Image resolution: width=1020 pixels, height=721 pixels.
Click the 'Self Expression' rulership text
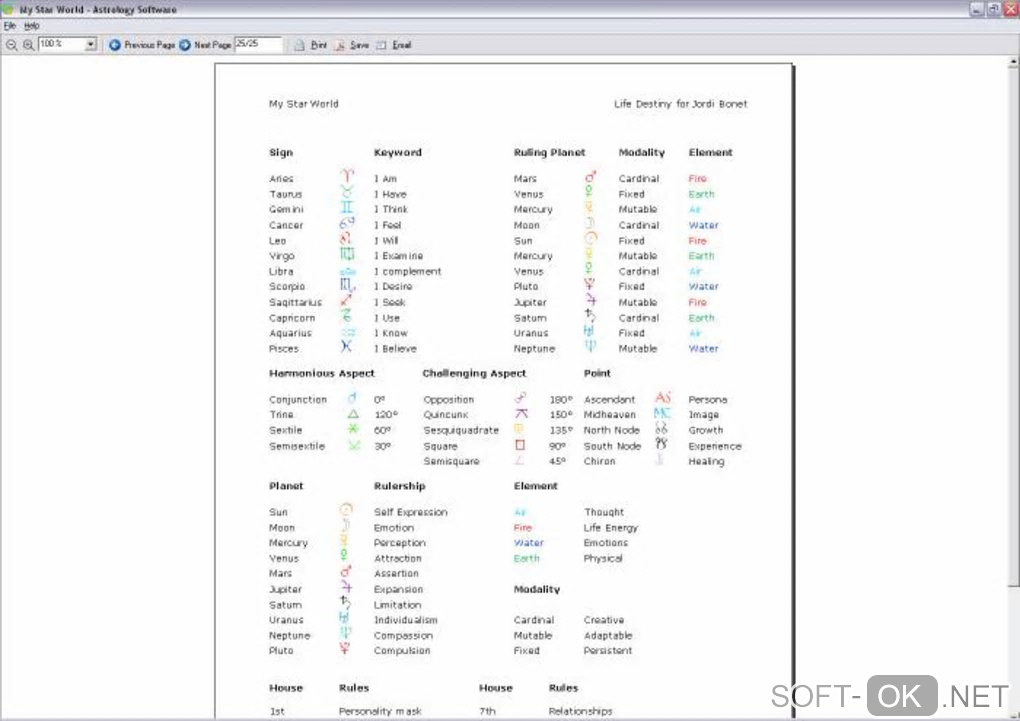(410, 512)
